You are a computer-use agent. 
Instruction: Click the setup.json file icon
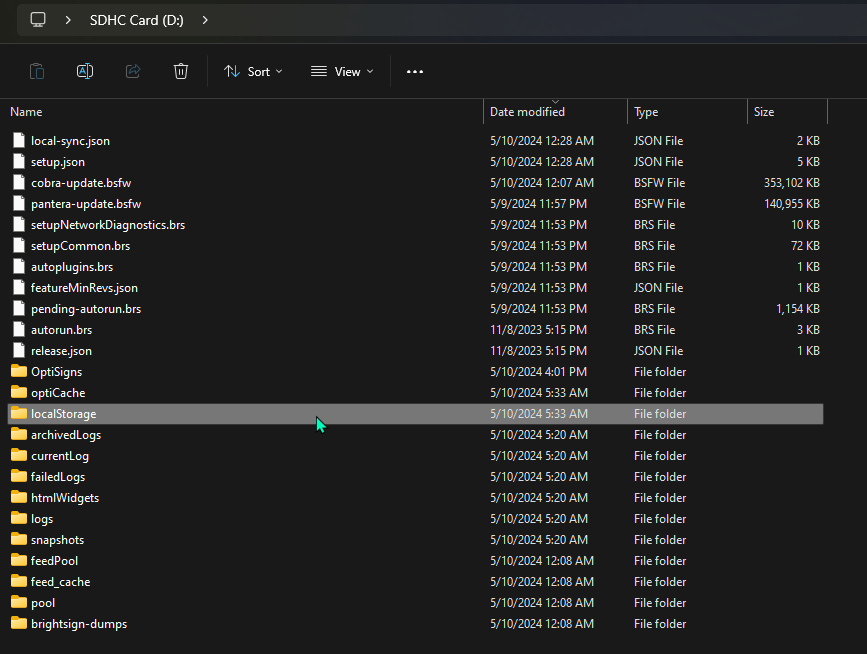coord(19,161)
